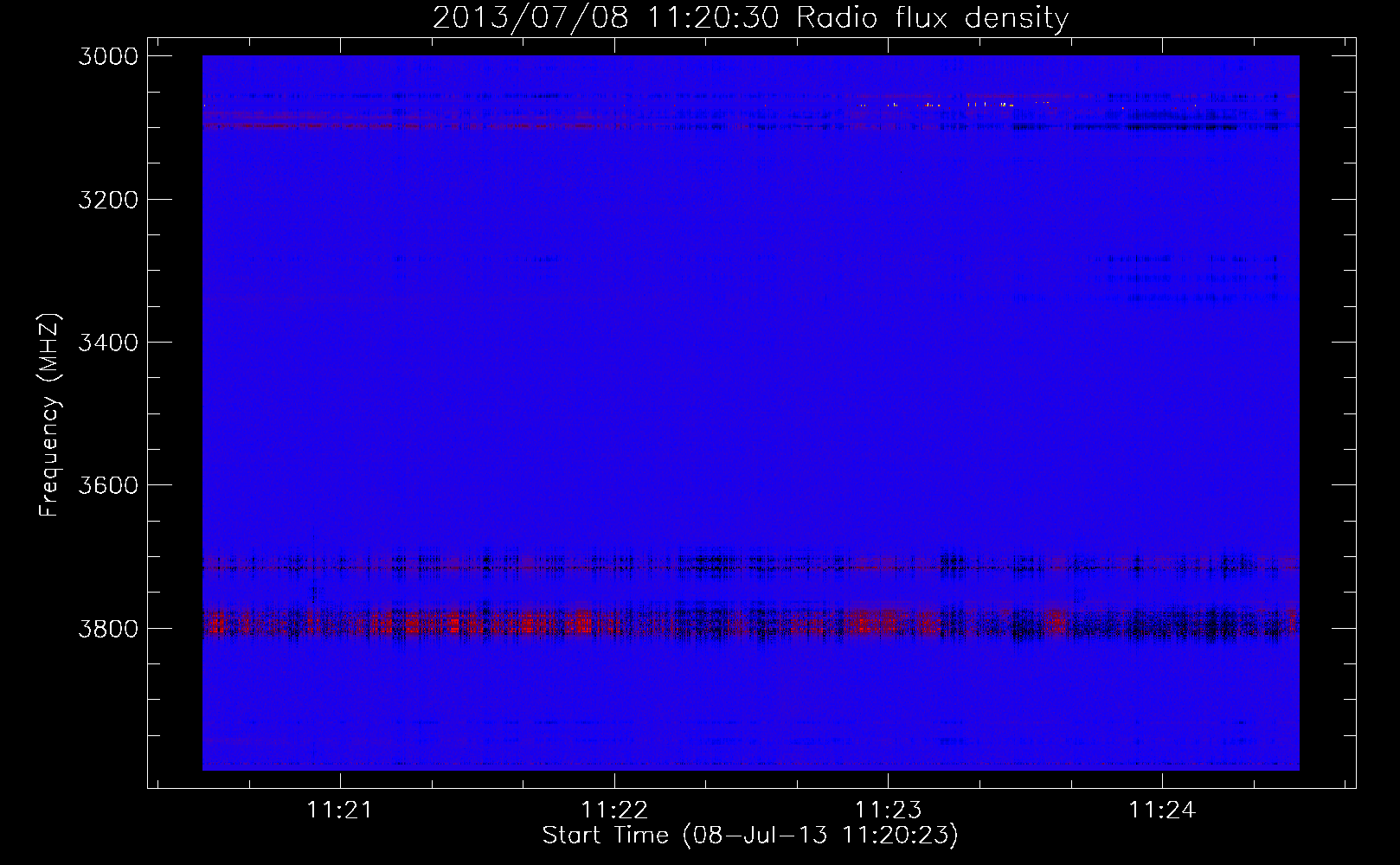Click the 11:24 time tick label
The height and width of the screenshot is (865, 1400).
click(x=1162, y=810)
